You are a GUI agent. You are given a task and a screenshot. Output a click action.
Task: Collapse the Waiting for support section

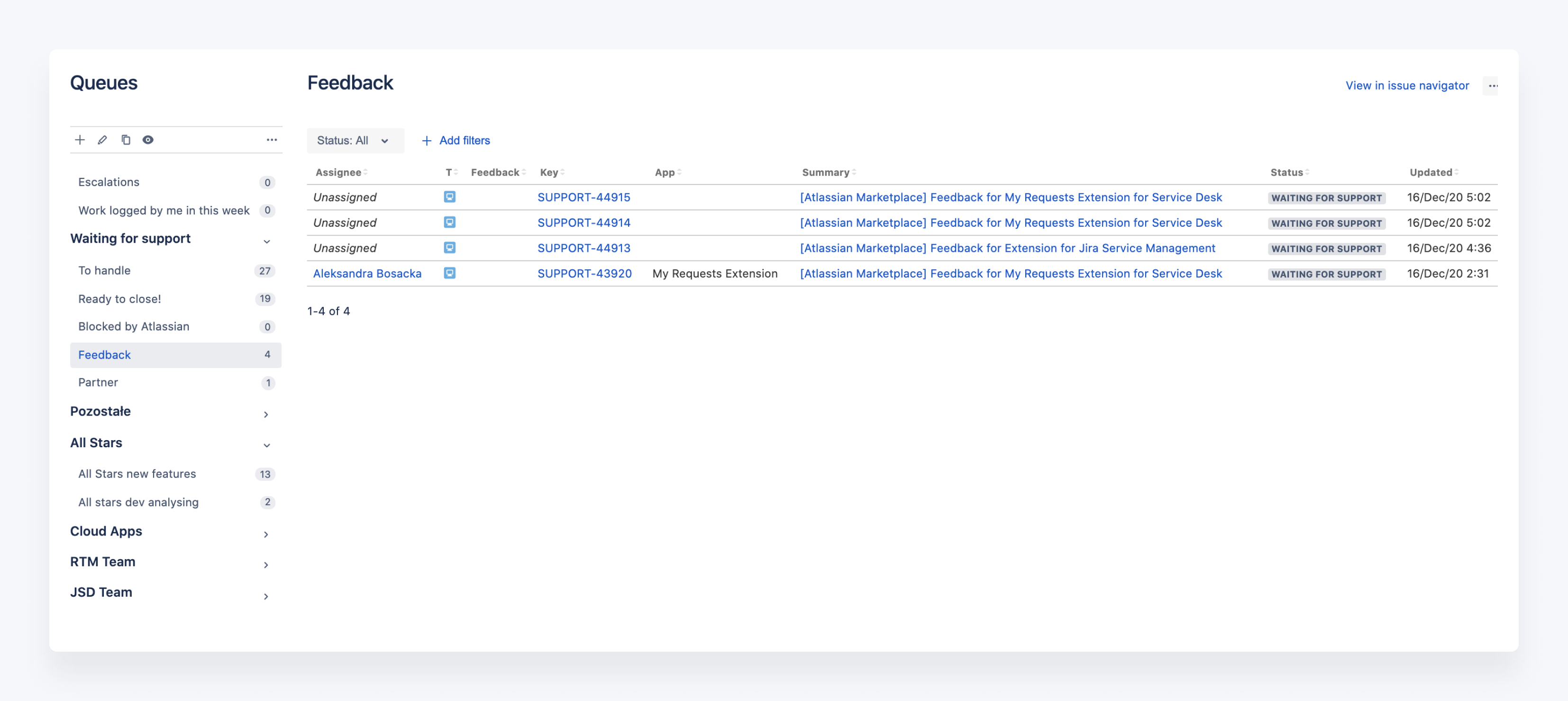tap(266, 241)
